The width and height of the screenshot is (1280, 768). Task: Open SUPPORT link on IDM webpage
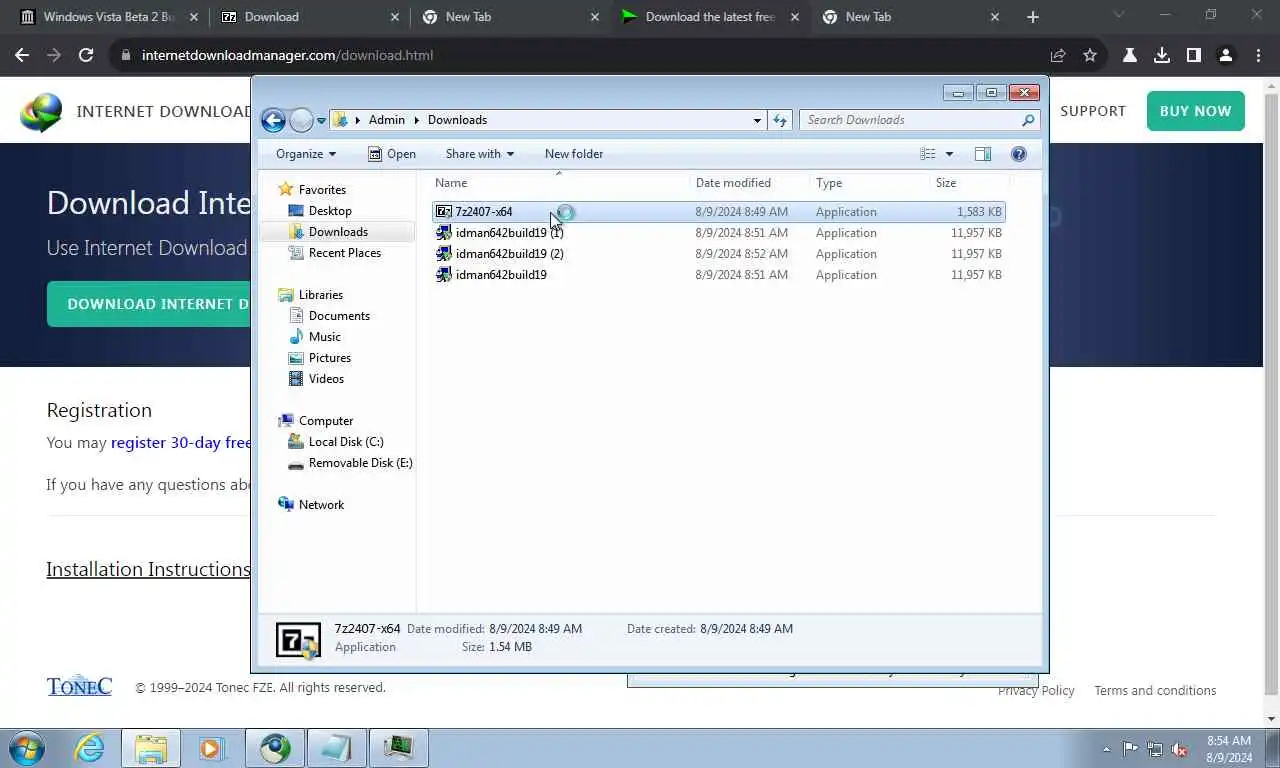(x=1092, y=111)
